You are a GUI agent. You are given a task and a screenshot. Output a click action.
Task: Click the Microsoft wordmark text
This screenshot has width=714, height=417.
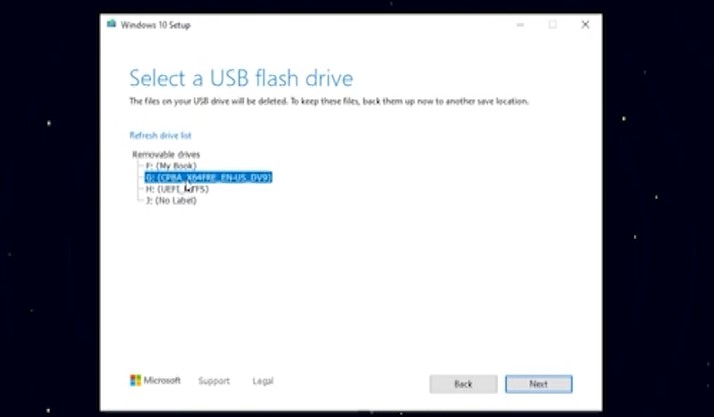(x=163, y=381)
